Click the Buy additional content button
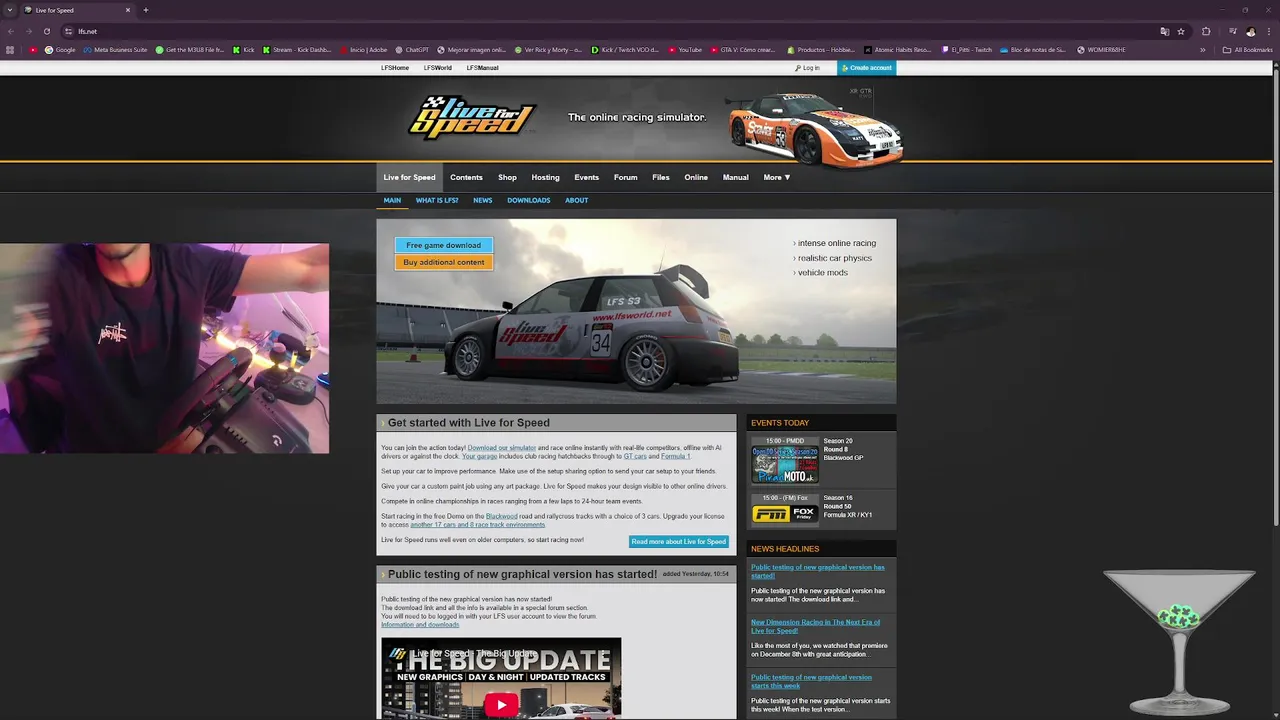The height and width of the screenshot is (720, 1280). 443,262
